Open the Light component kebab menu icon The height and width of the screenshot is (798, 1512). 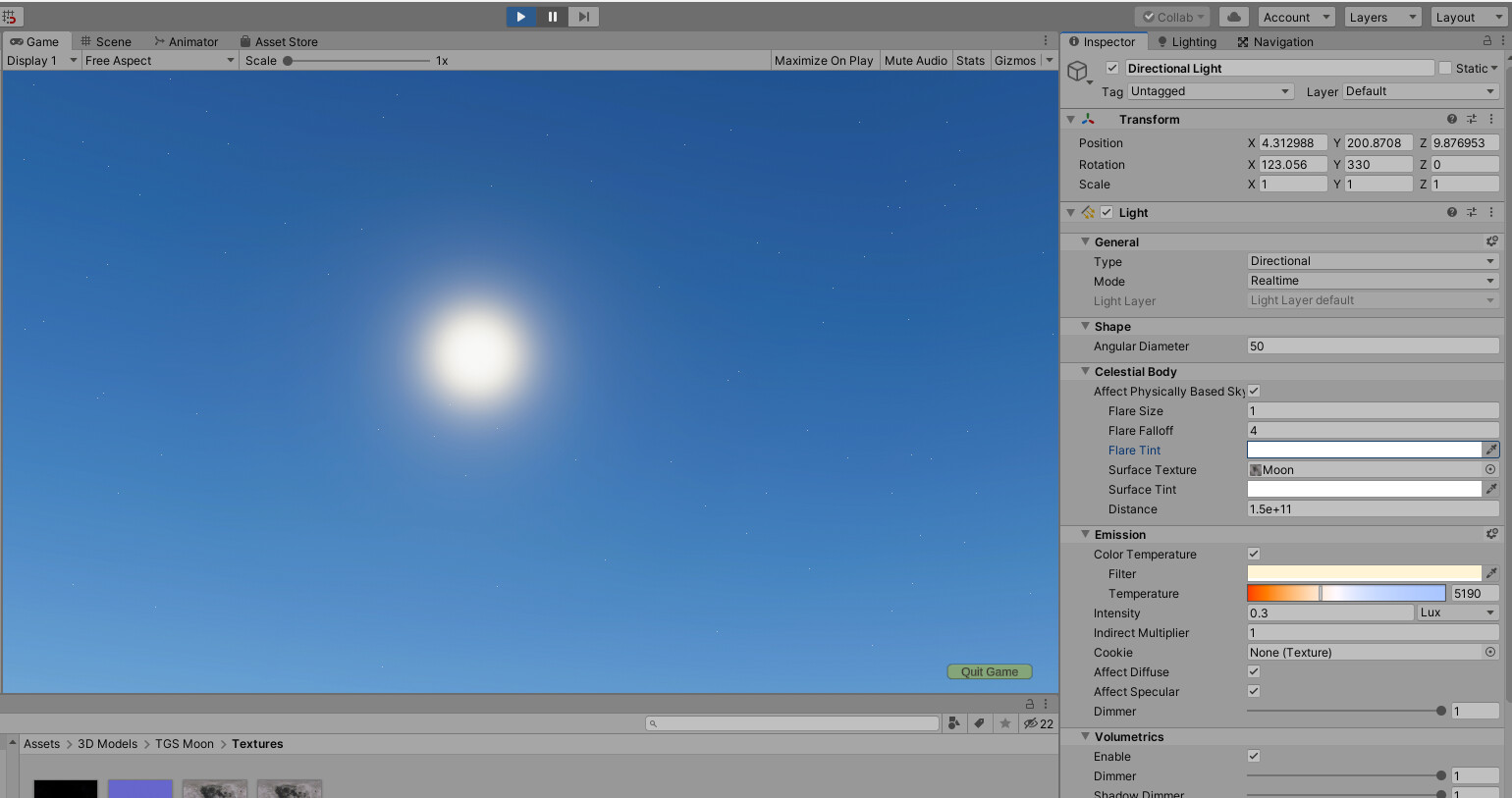point(1491,212)
